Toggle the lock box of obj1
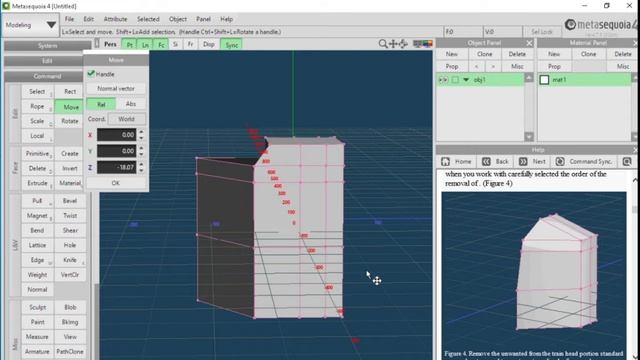 [x=455, y=80]
